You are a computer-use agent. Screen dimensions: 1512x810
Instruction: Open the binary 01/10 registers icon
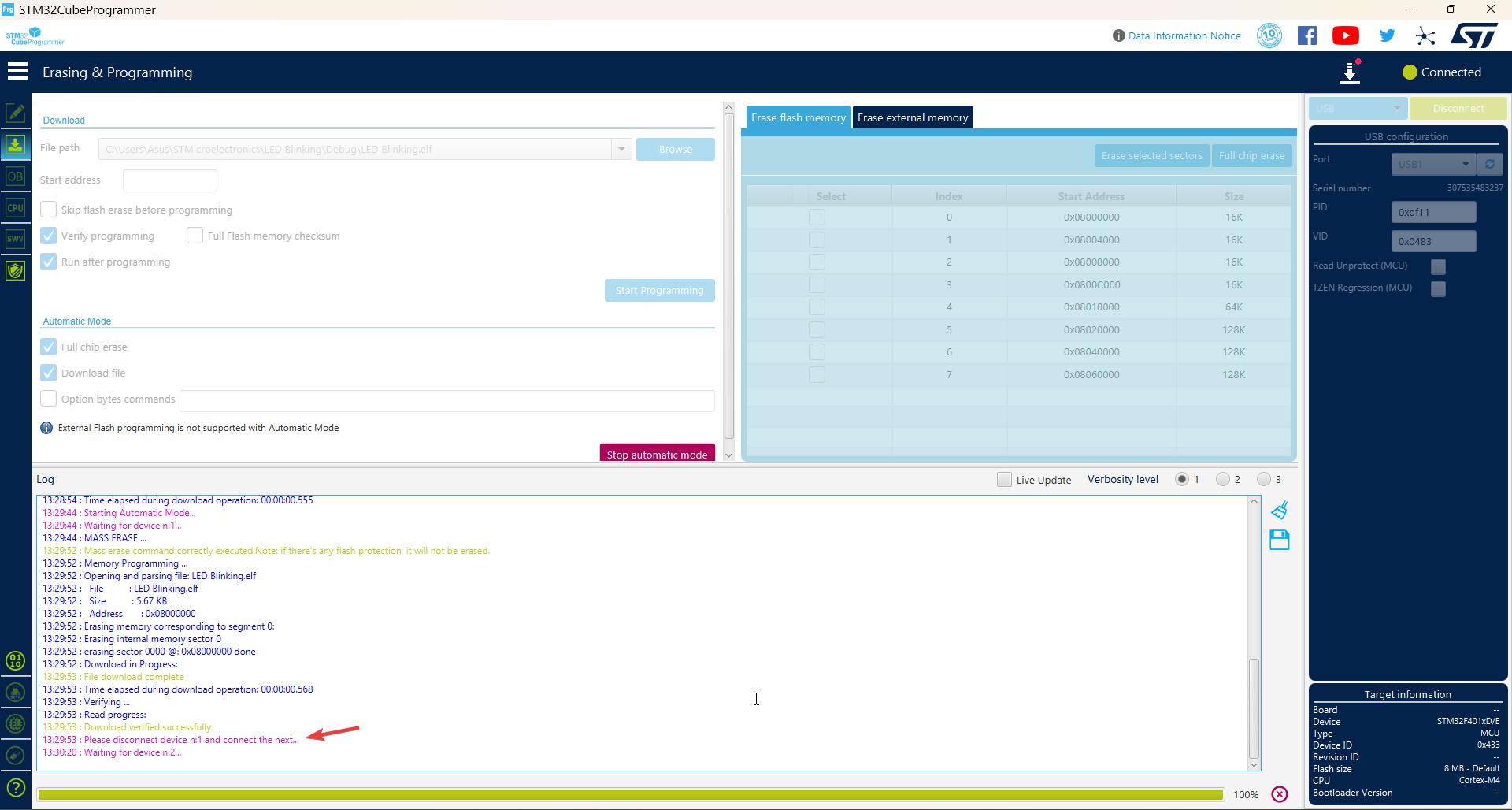[x=16, y=660]
